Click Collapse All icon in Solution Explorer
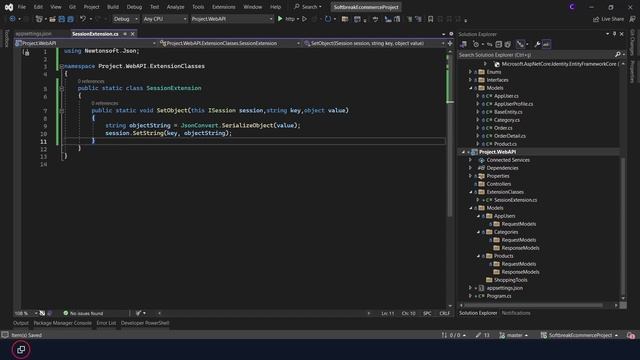 coord(499,44)
